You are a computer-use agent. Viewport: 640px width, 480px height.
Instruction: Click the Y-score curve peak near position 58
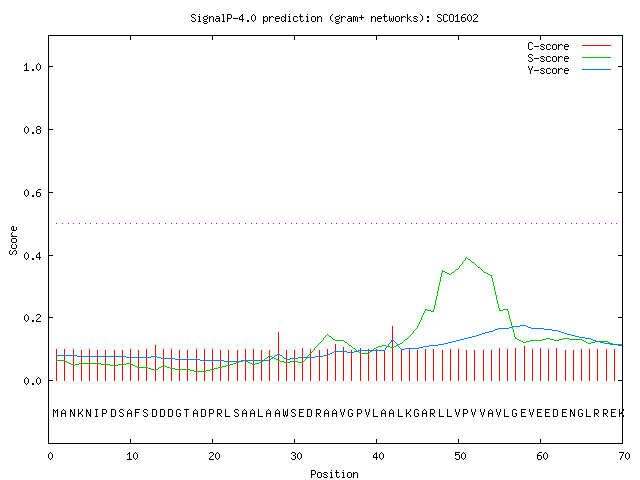pos(522,326)
